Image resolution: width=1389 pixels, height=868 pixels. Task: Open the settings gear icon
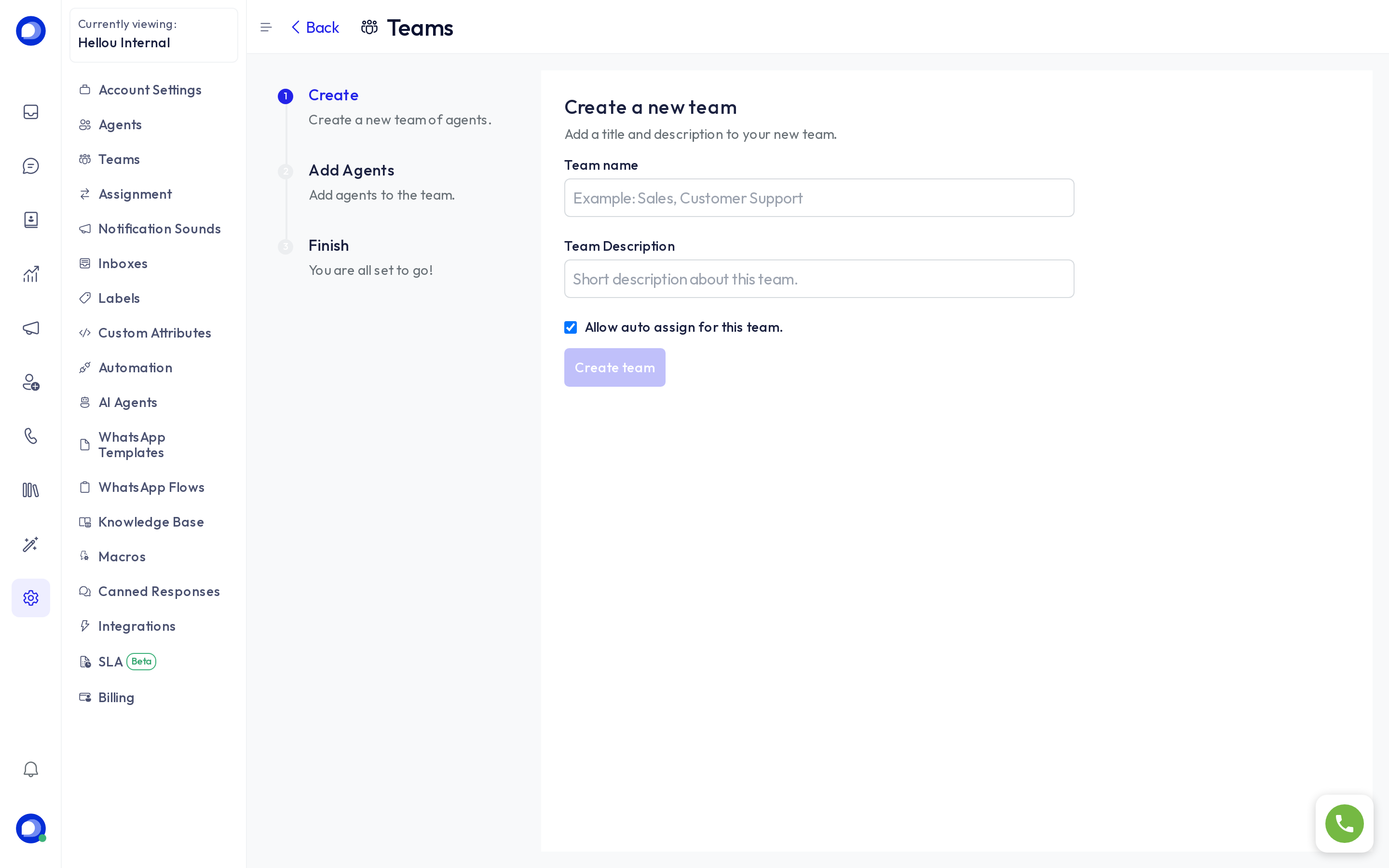[x=30, y=598]
